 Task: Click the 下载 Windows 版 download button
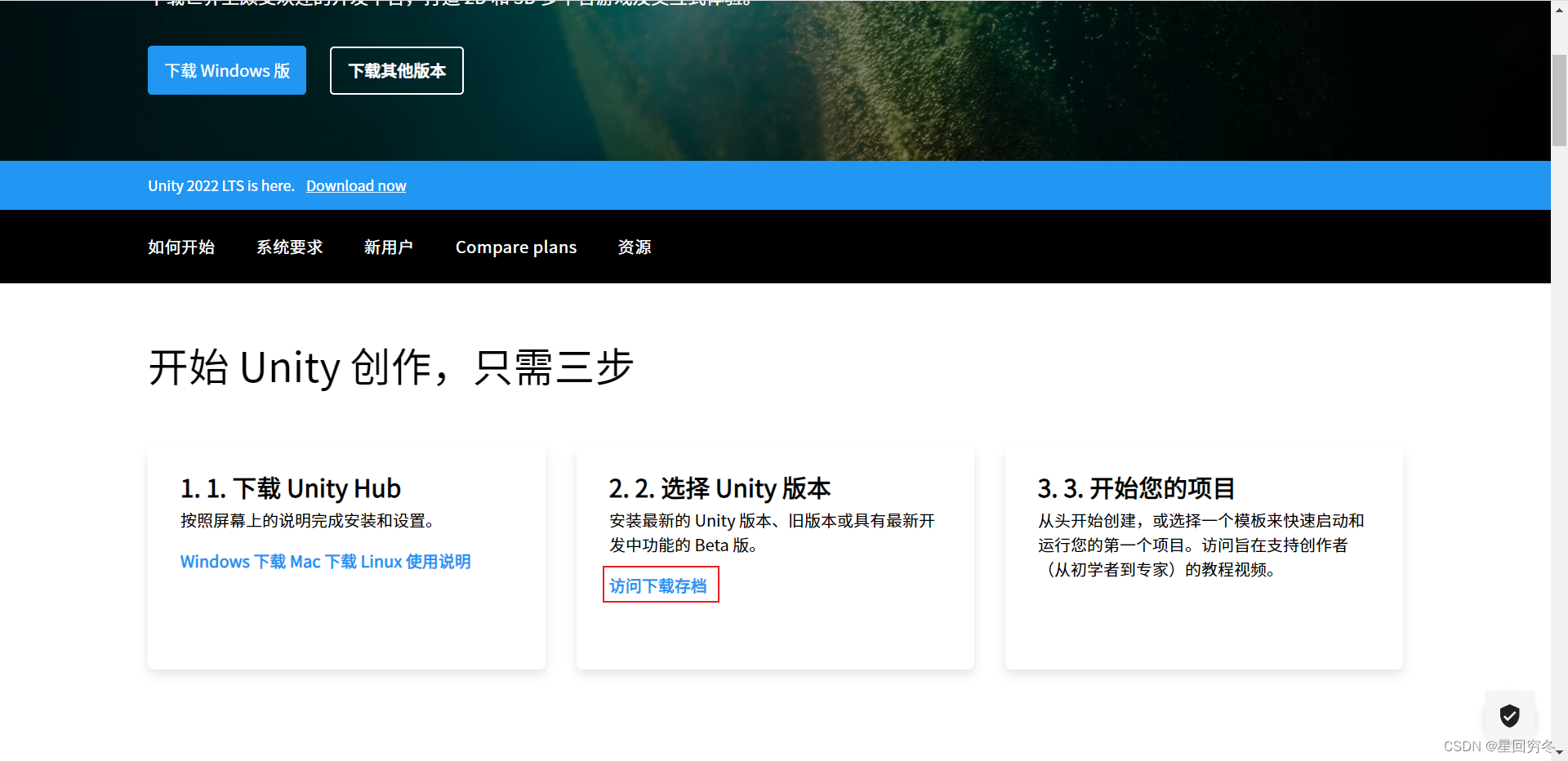pyautogui.click(x=226, y=70)
